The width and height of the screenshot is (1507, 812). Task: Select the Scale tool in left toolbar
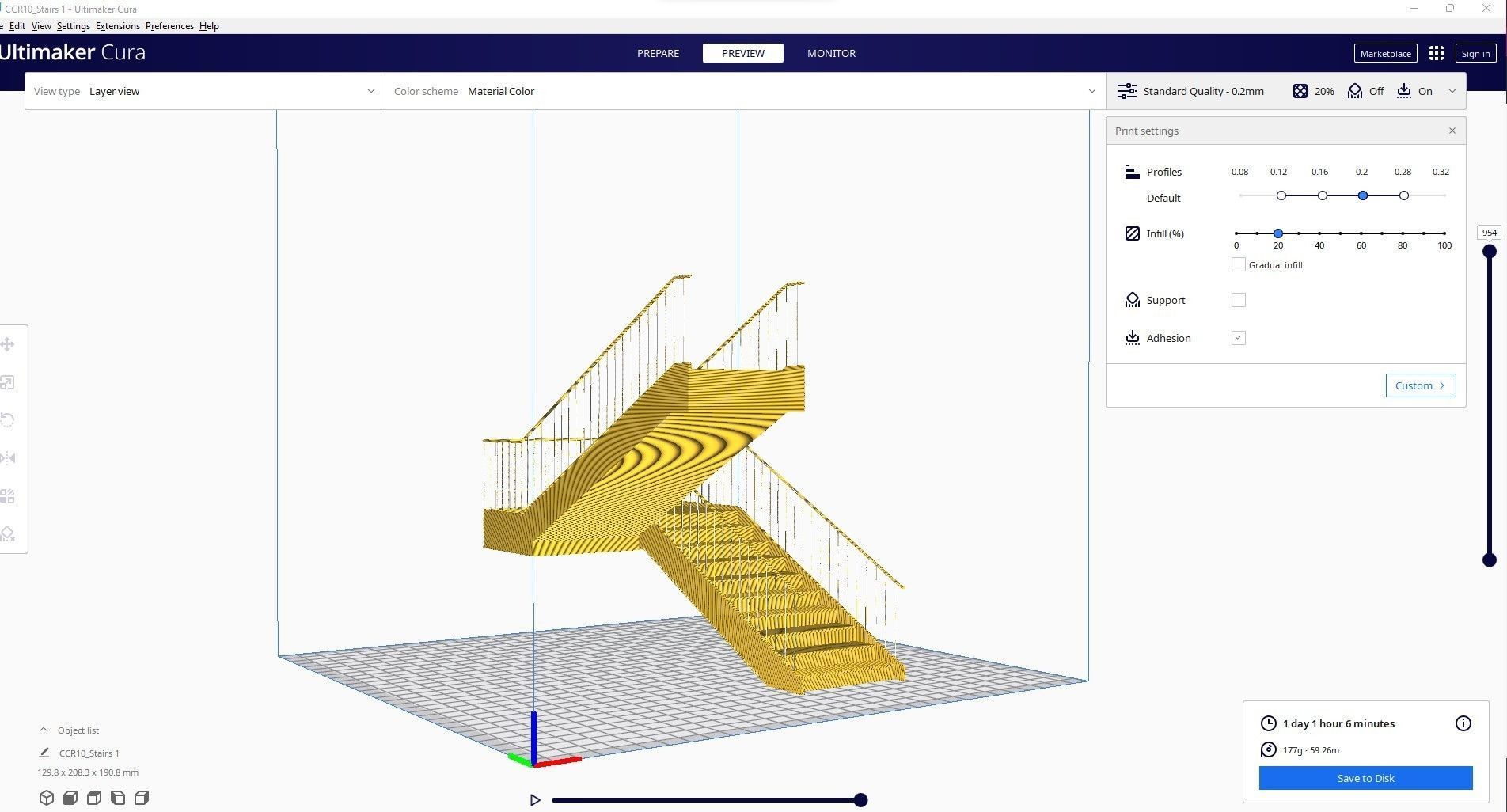pos(7,382)
